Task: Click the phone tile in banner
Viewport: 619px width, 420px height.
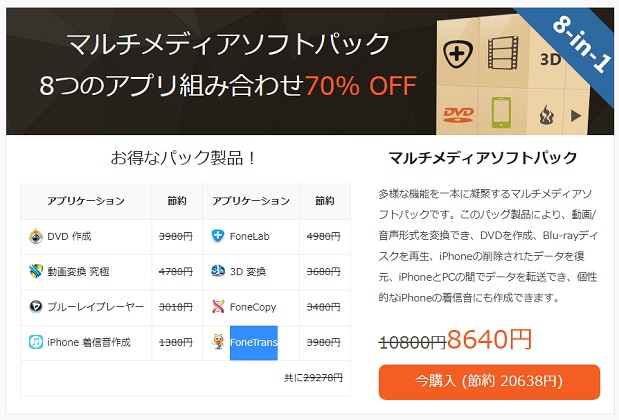Action: 501,113
